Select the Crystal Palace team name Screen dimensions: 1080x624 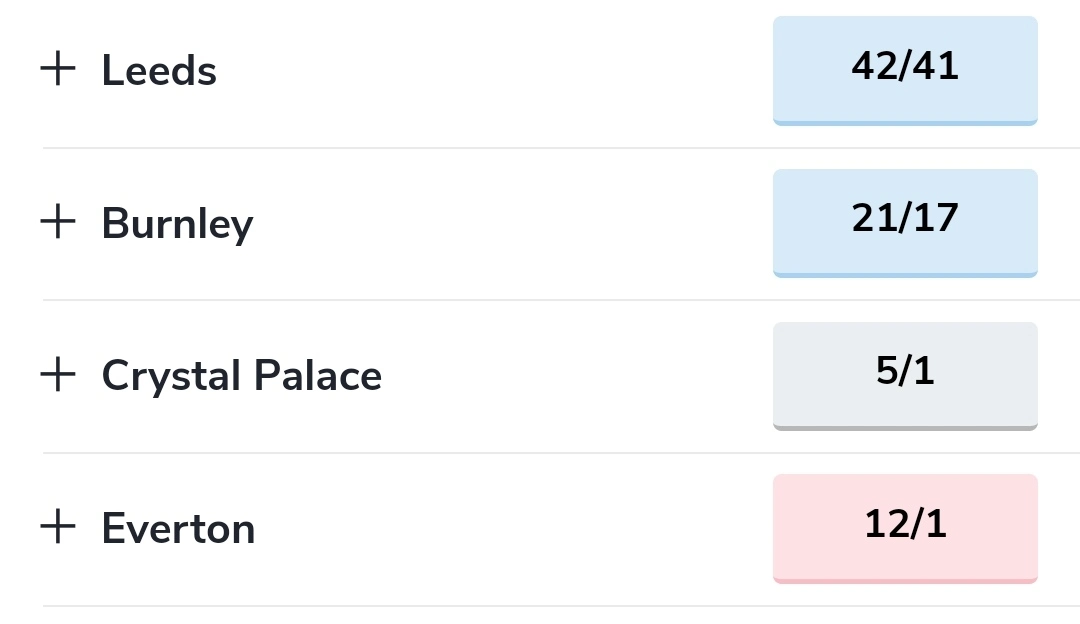[241, 376]
